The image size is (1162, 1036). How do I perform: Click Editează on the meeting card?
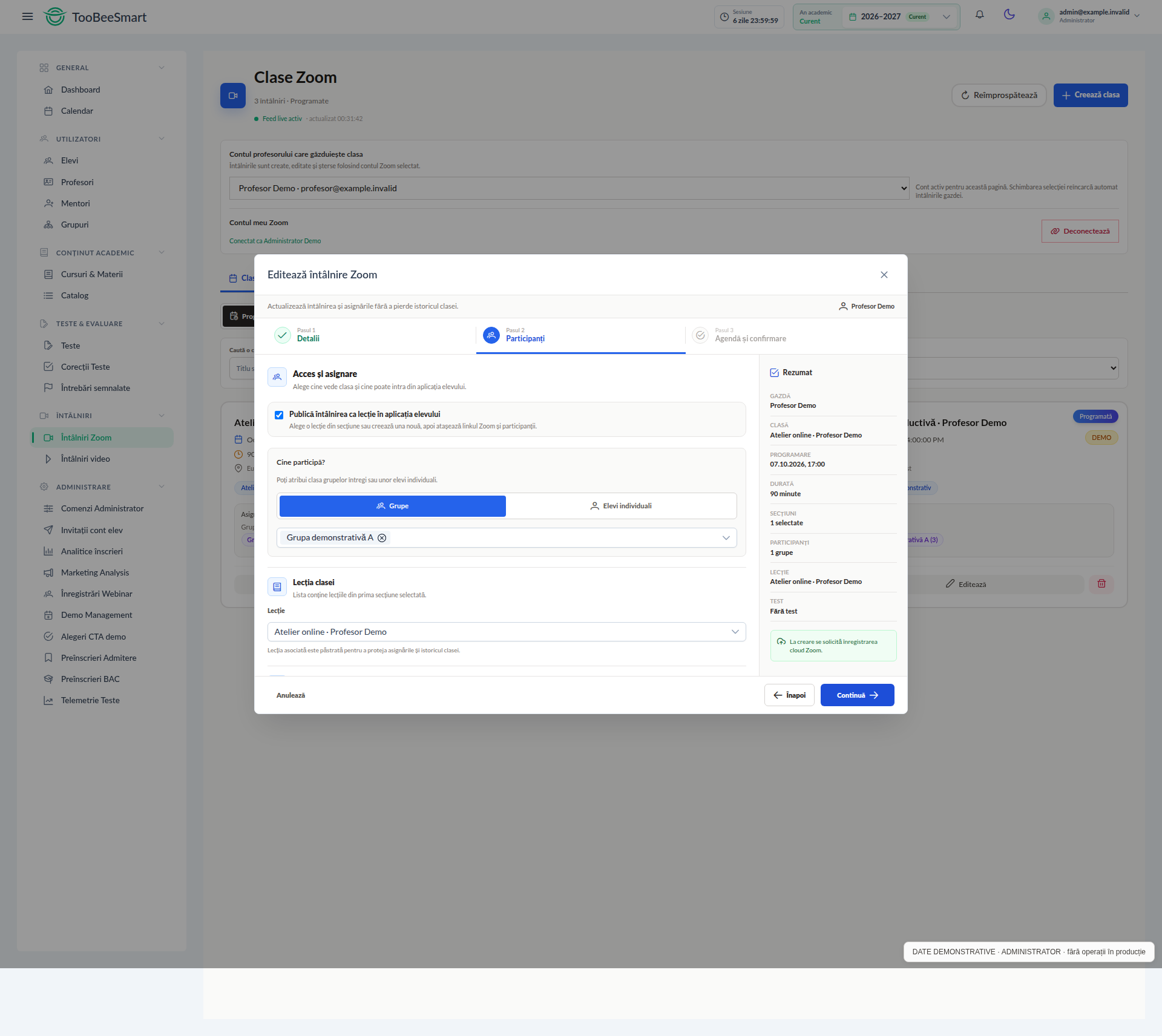coord(967,584)
